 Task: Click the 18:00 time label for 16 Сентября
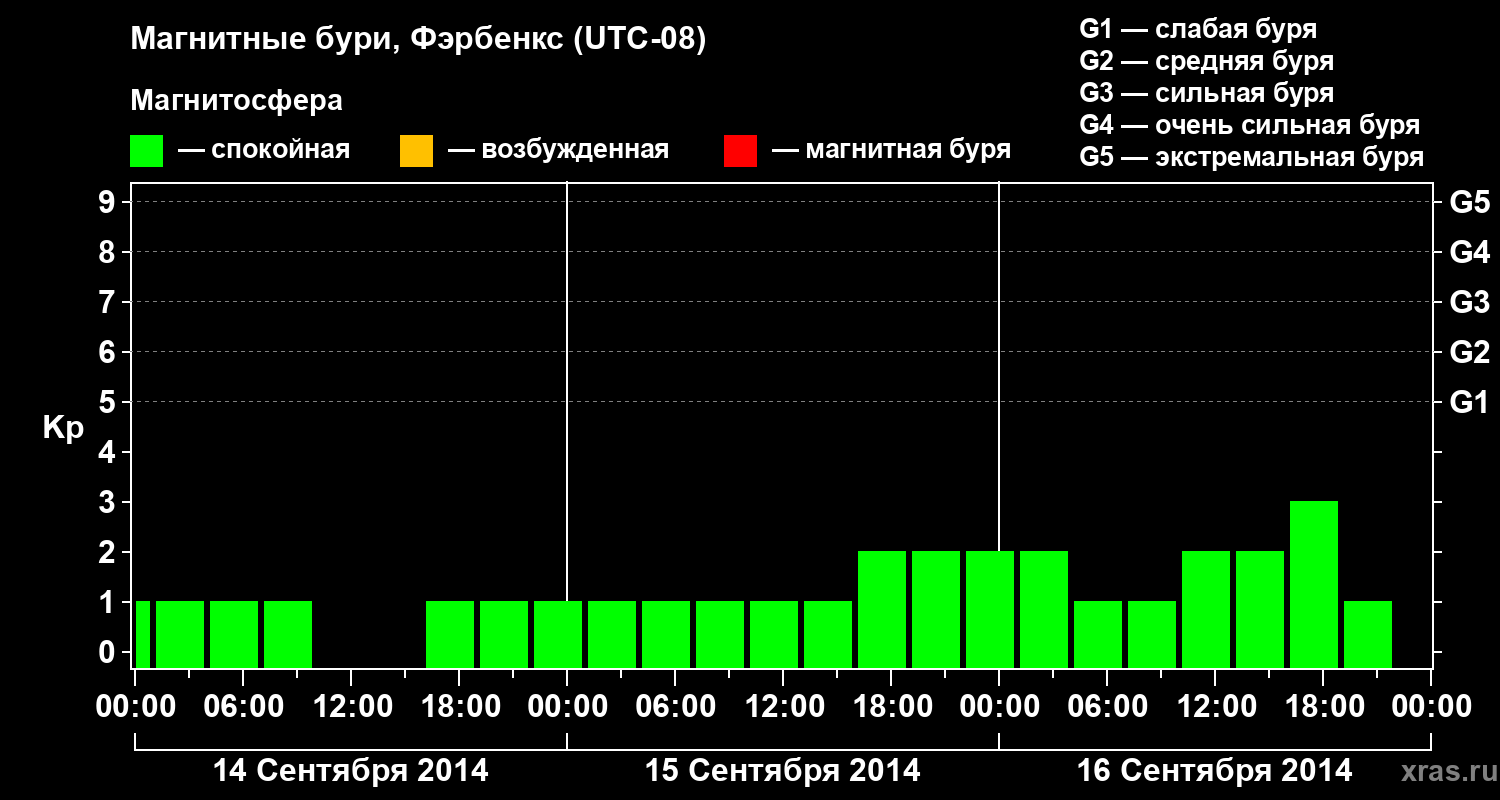(1323, 706)
